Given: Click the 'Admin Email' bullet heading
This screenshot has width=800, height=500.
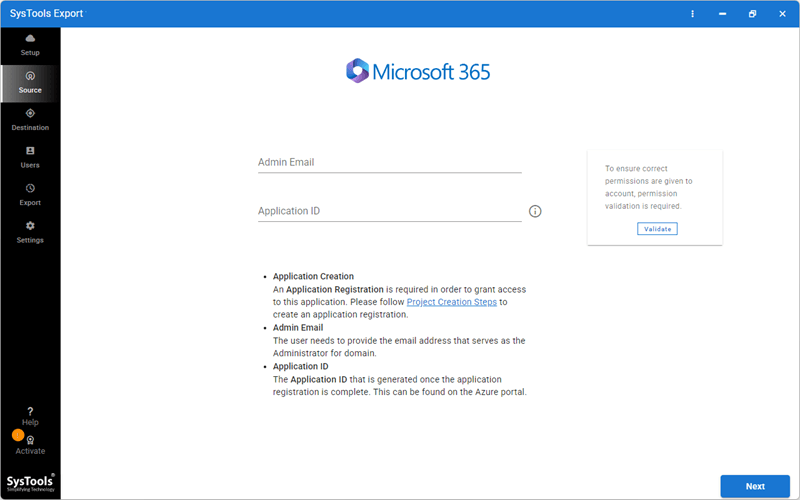Looking at the screenshot, I should click(298, 328).
